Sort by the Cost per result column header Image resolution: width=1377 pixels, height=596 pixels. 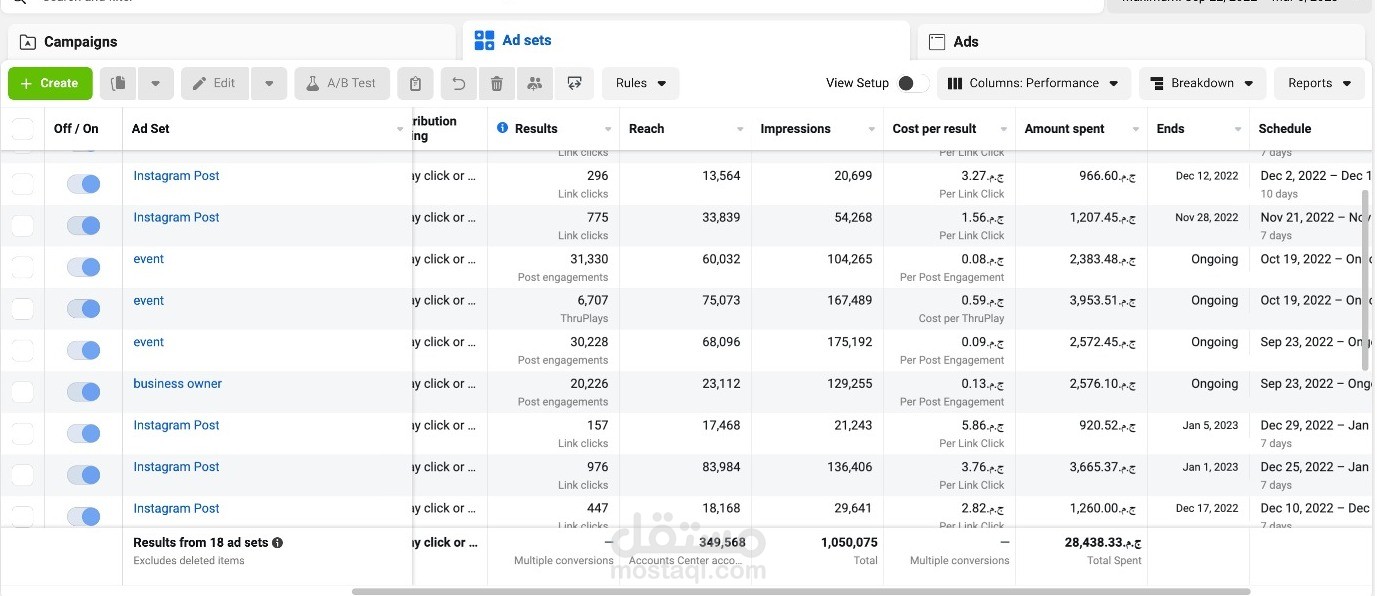(x=935, y=128)
